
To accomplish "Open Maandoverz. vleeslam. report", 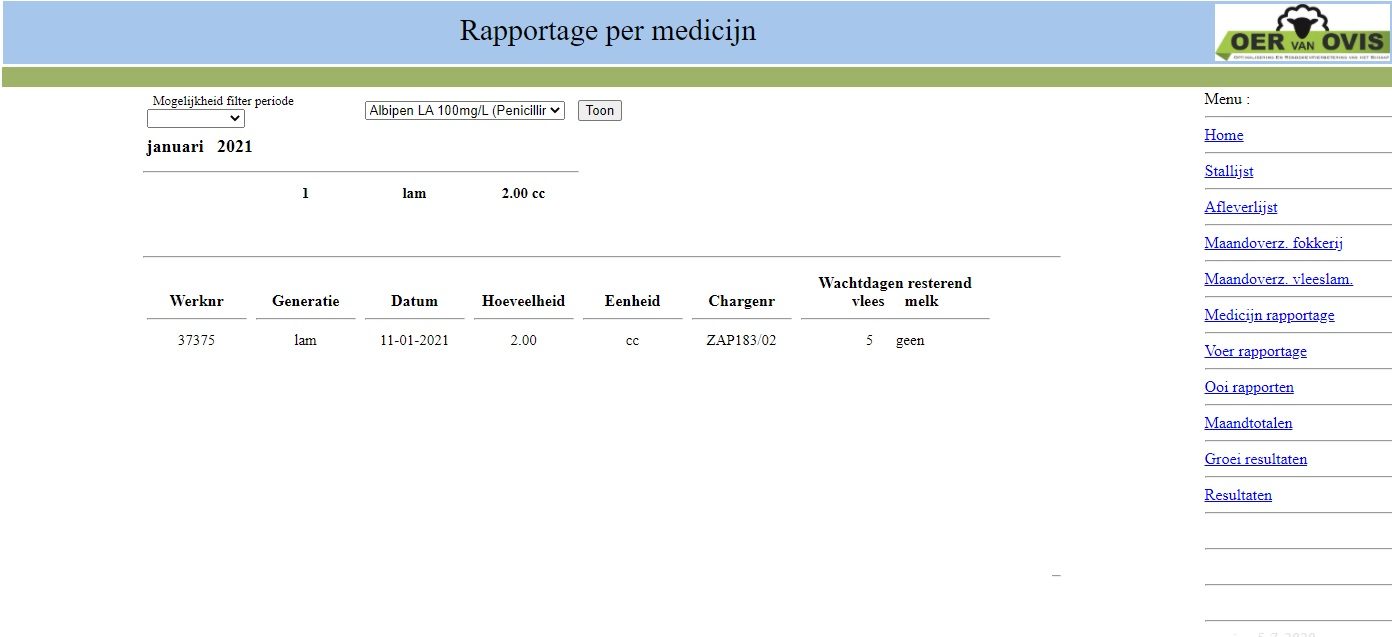I will click(1278, 279).
